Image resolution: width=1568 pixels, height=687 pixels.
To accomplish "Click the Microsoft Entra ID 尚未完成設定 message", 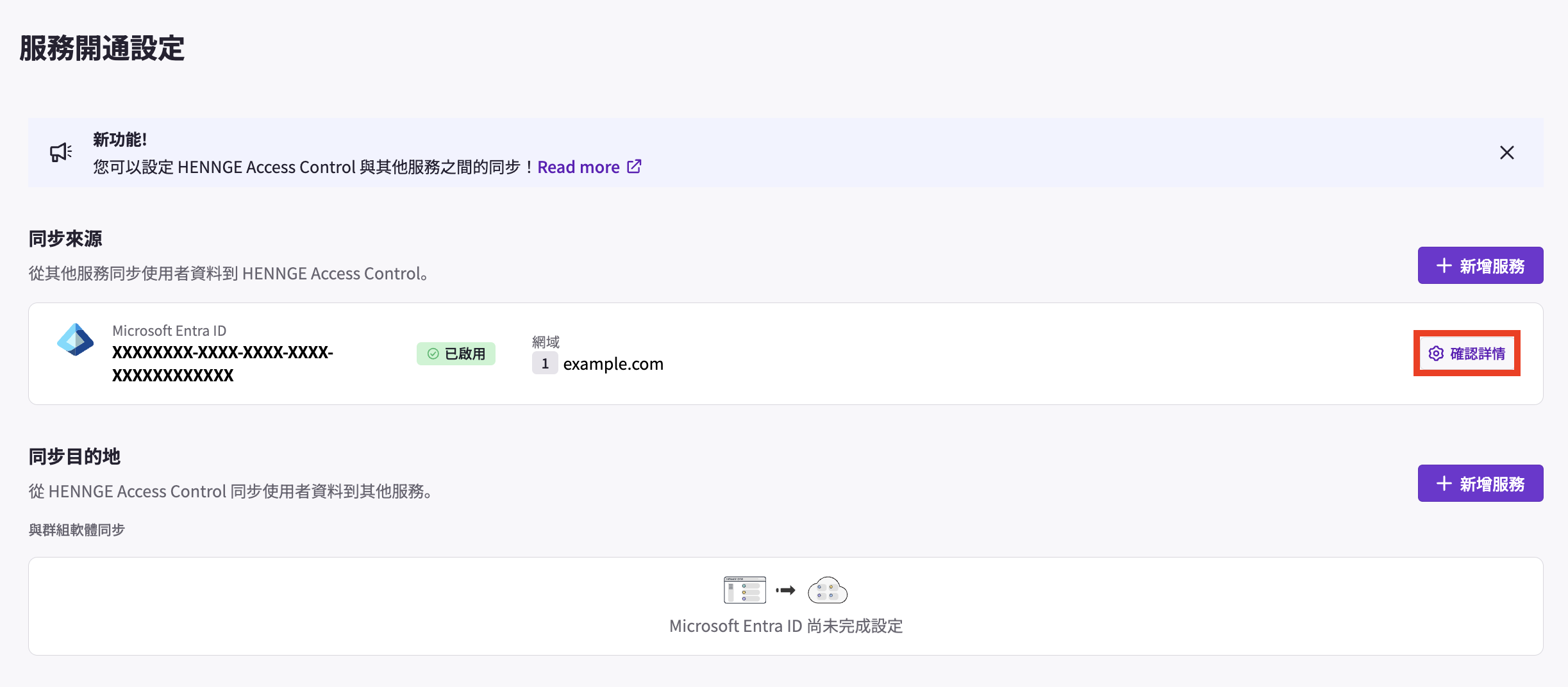I will pos(786,626).
